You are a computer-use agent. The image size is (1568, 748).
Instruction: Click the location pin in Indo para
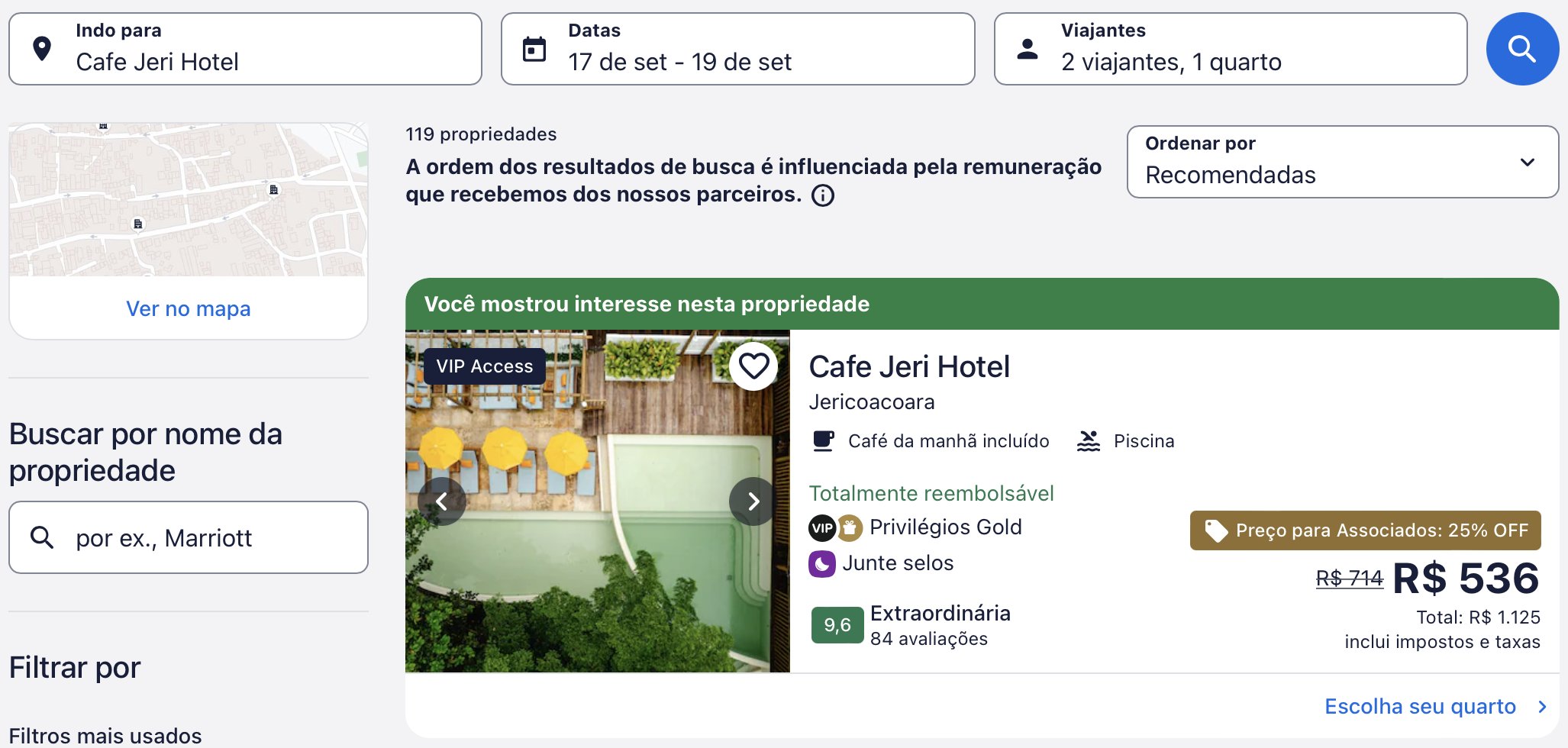click(x=42, y=49)
